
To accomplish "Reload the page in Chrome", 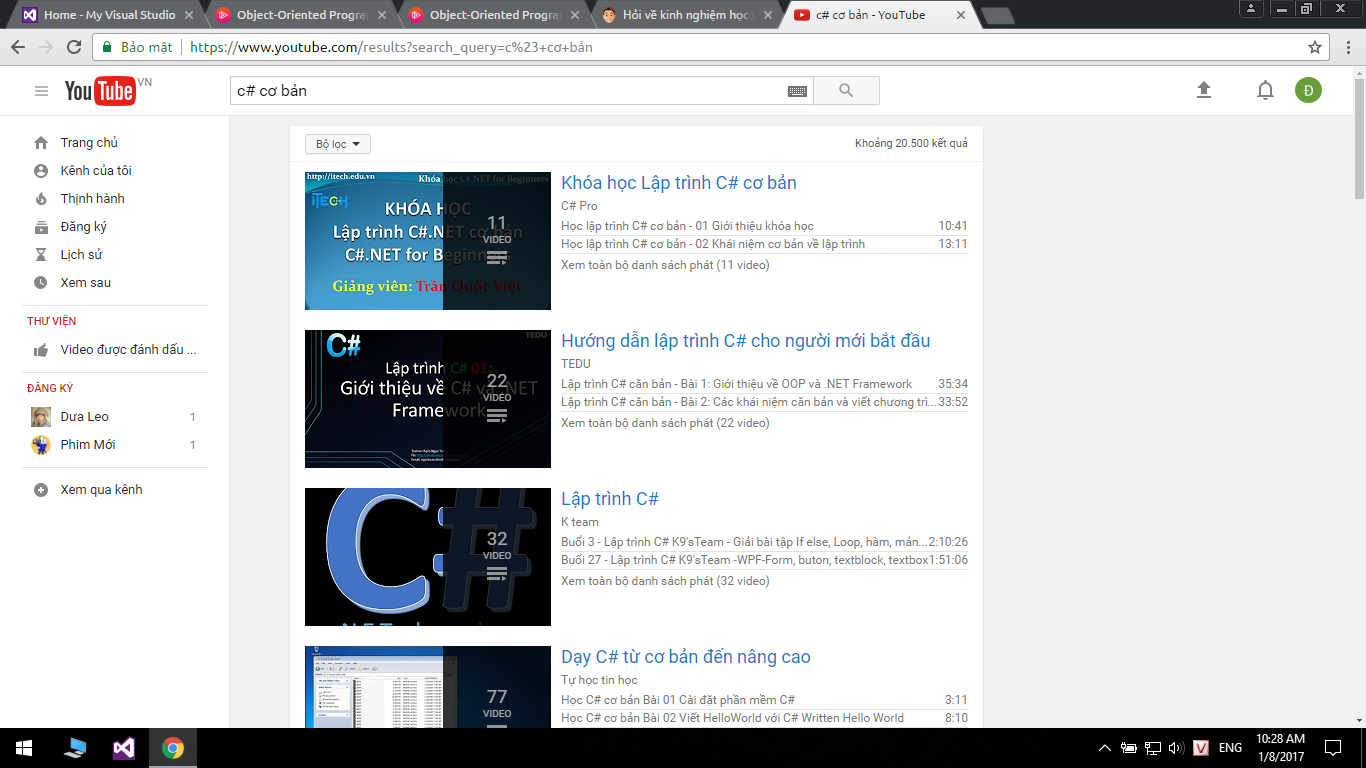I will pyautogui.click(x=74, y=47).
